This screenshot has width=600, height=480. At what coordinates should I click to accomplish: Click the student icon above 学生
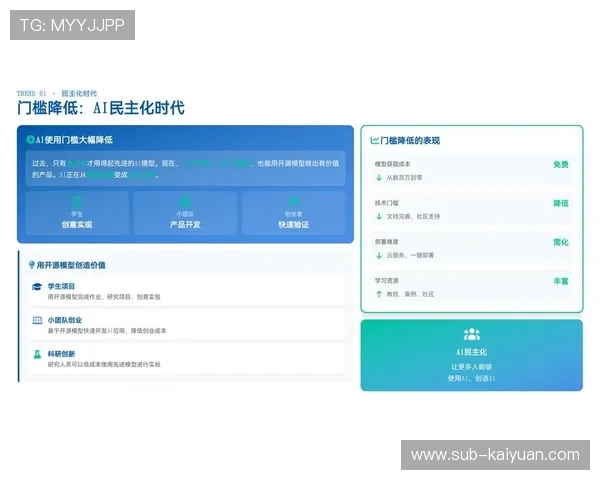pos(77,201)
